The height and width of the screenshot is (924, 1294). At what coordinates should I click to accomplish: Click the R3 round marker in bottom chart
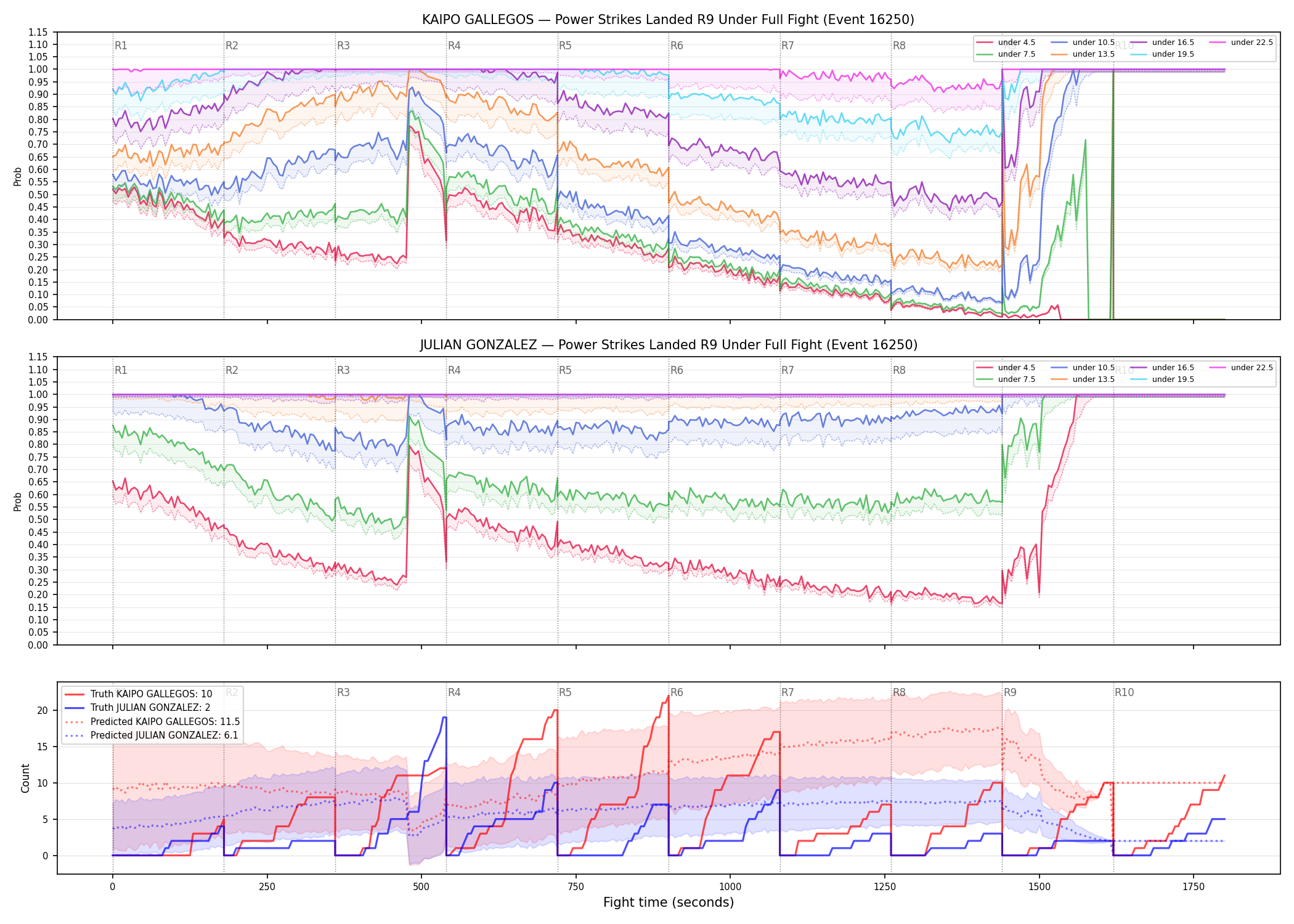[x=343, y=692]
